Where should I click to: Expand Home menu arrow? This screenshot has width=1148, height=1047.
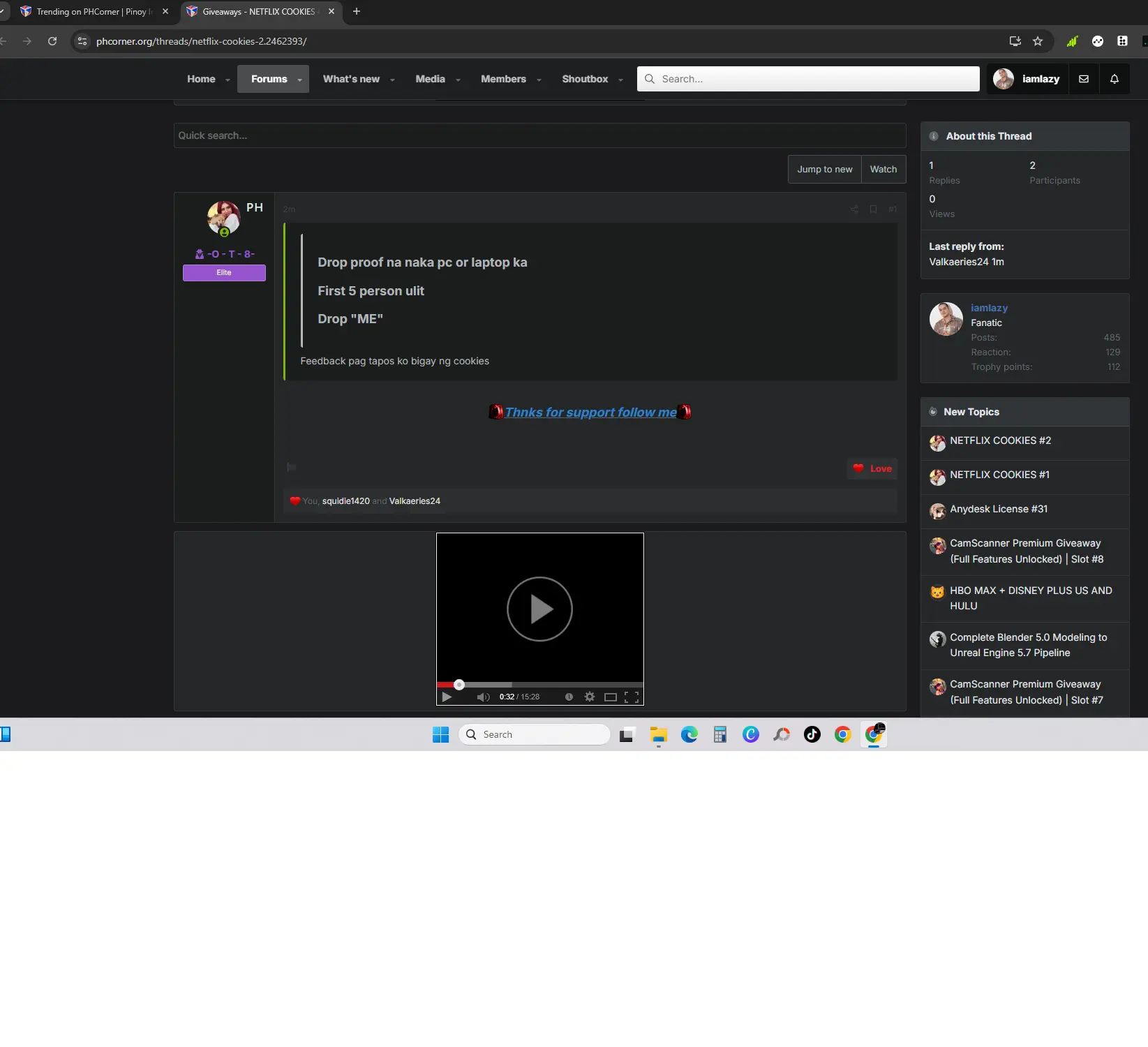pos(228,80)
